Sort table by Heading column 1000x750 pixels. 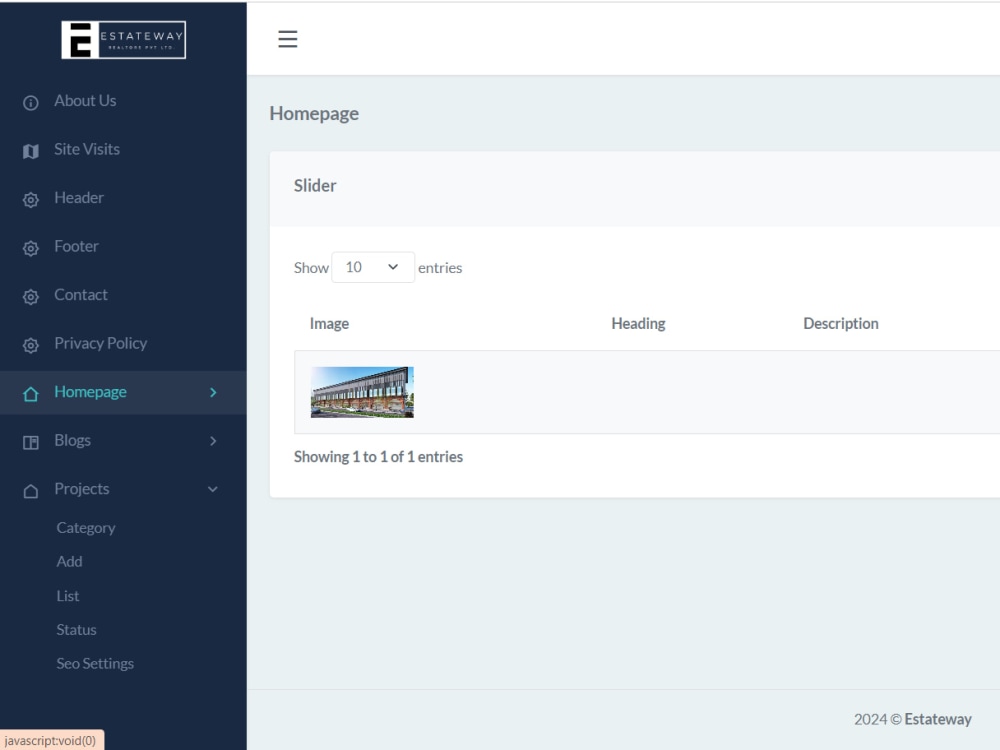tap(638, 323)
